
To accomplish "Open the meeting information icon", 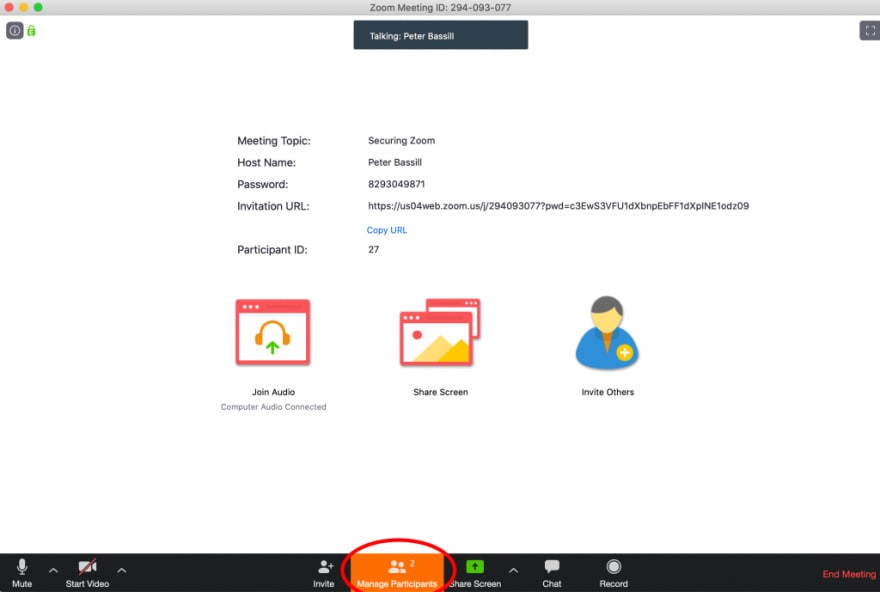I will (x=15, y=30).
